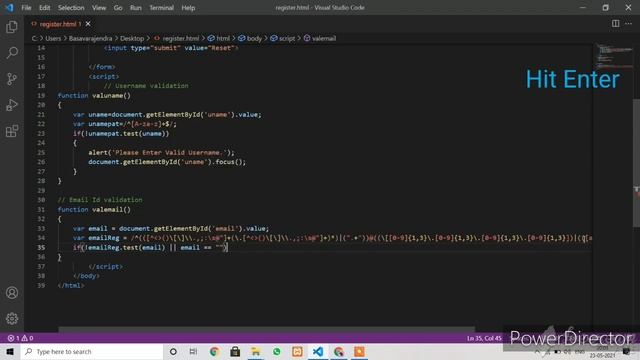This screenshot has width=640, height=360.
Task: Open the Windows Start menu
Action: 10,351
